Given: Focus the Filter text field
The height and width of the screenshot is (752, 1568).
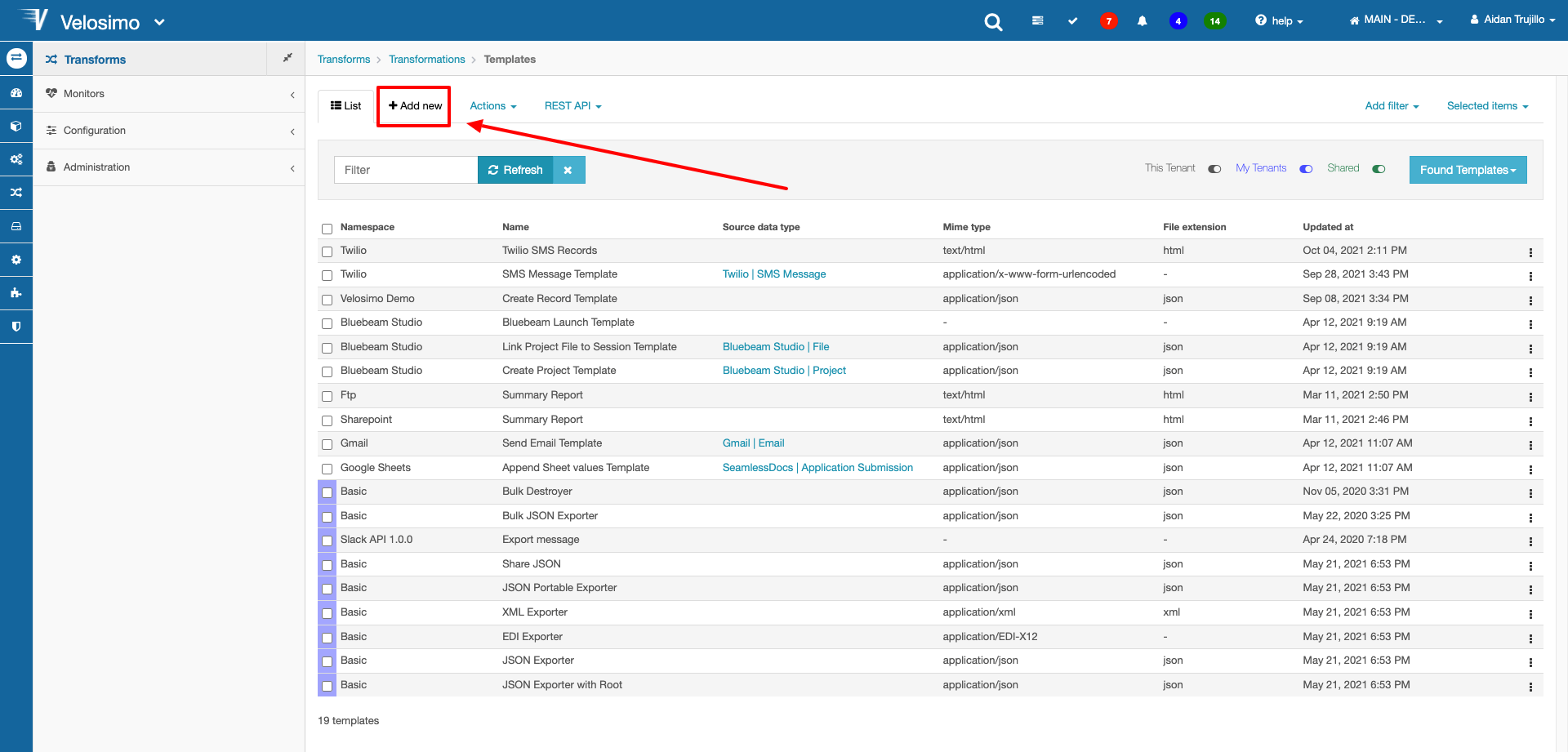Looking at the screenshot, I should pyautogui.click(x=406, y=170).
